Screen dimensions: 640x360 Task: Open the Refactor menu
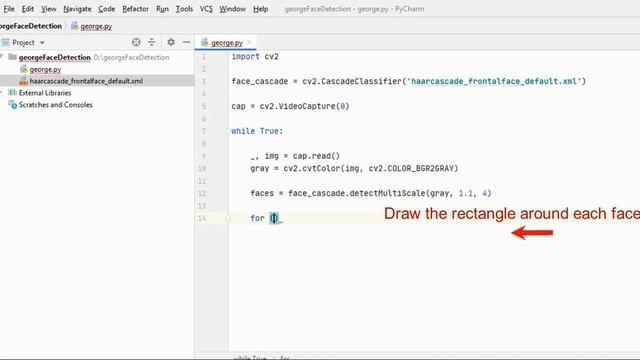pyautogui.click(x=135, y=9)
